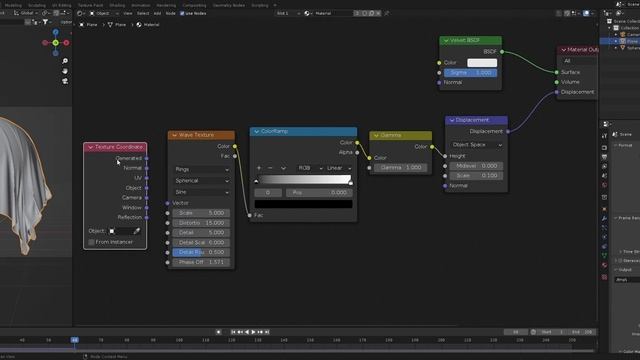This screenshot has width=640, height=360.
Task: Toggle the Stereoscopy checkbox in Properties
Action: click(x=621, y=260)
